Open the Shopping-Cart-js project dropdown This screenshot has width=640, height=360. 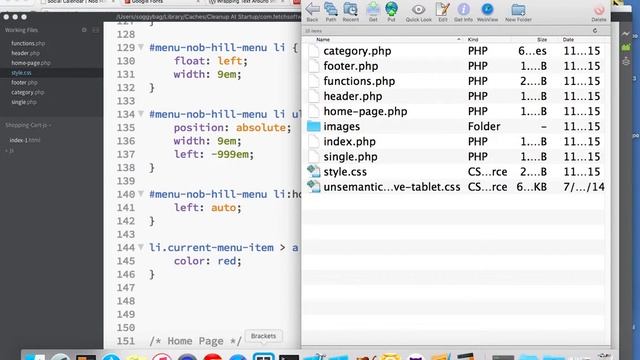28,125
